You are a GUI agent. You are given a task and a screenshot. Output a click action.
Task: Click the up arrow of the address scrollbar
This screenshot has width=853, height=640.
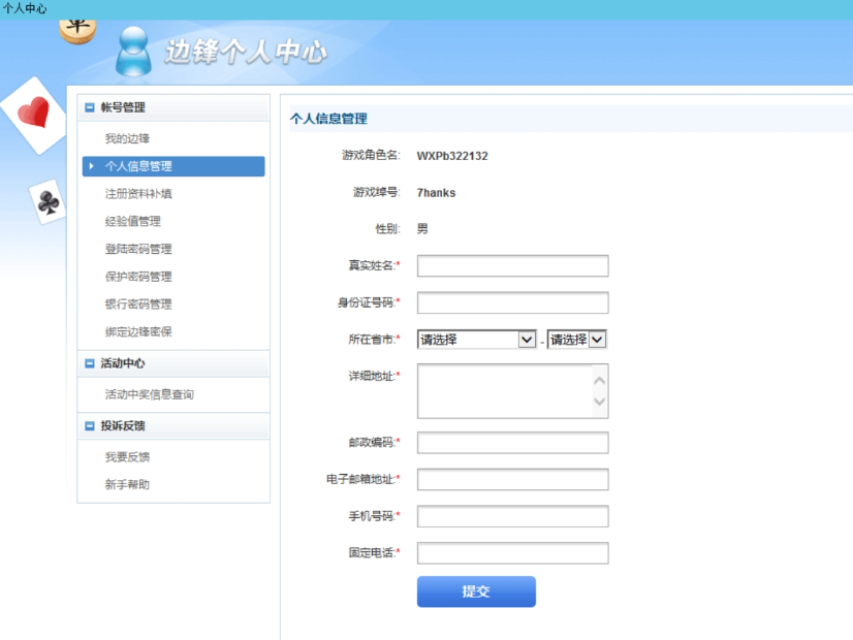599,380
